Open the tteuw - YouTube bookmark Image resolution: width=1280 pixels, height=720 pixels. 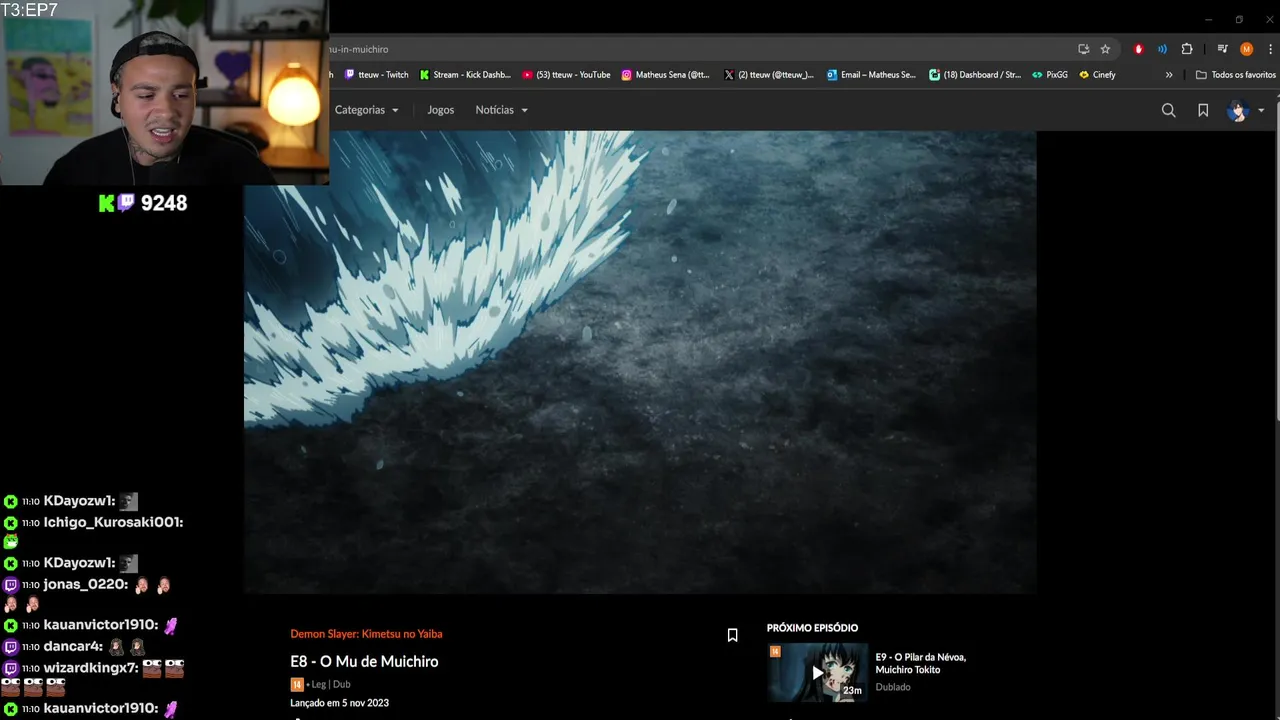click(x=566, y=75)
